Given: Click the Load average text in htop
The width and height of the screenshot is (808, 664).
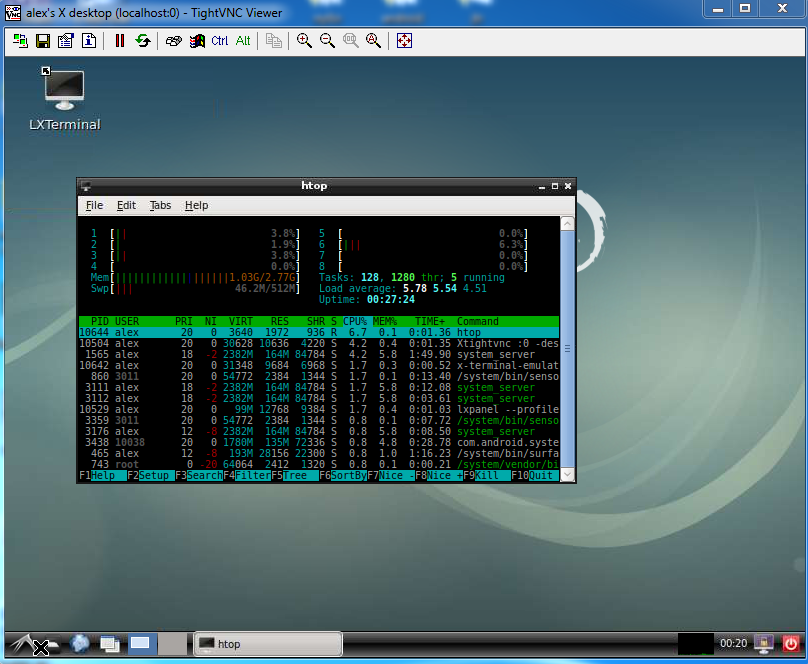Looking at the screenshot, I should pyautogui.click(x=403, y=288).
